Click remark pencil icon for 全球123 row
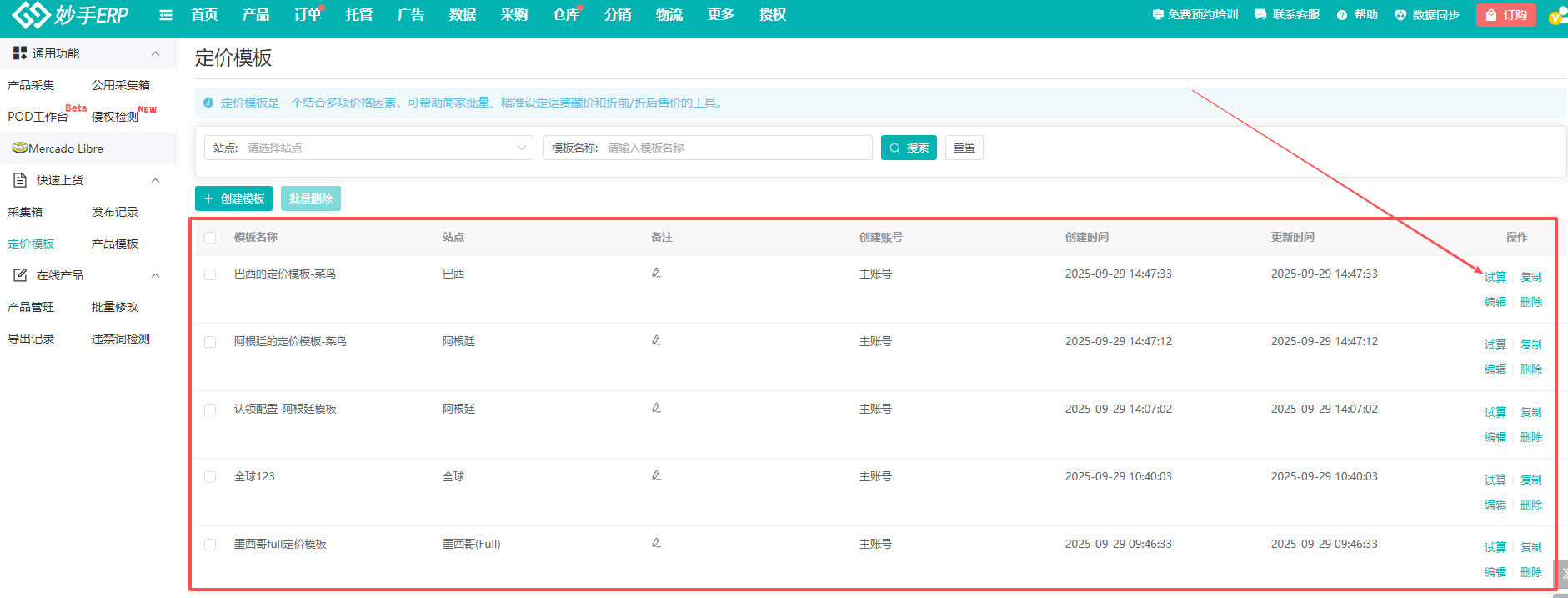Image resolution: width=1568 pixels, height=598 pixels. point(656,475)
